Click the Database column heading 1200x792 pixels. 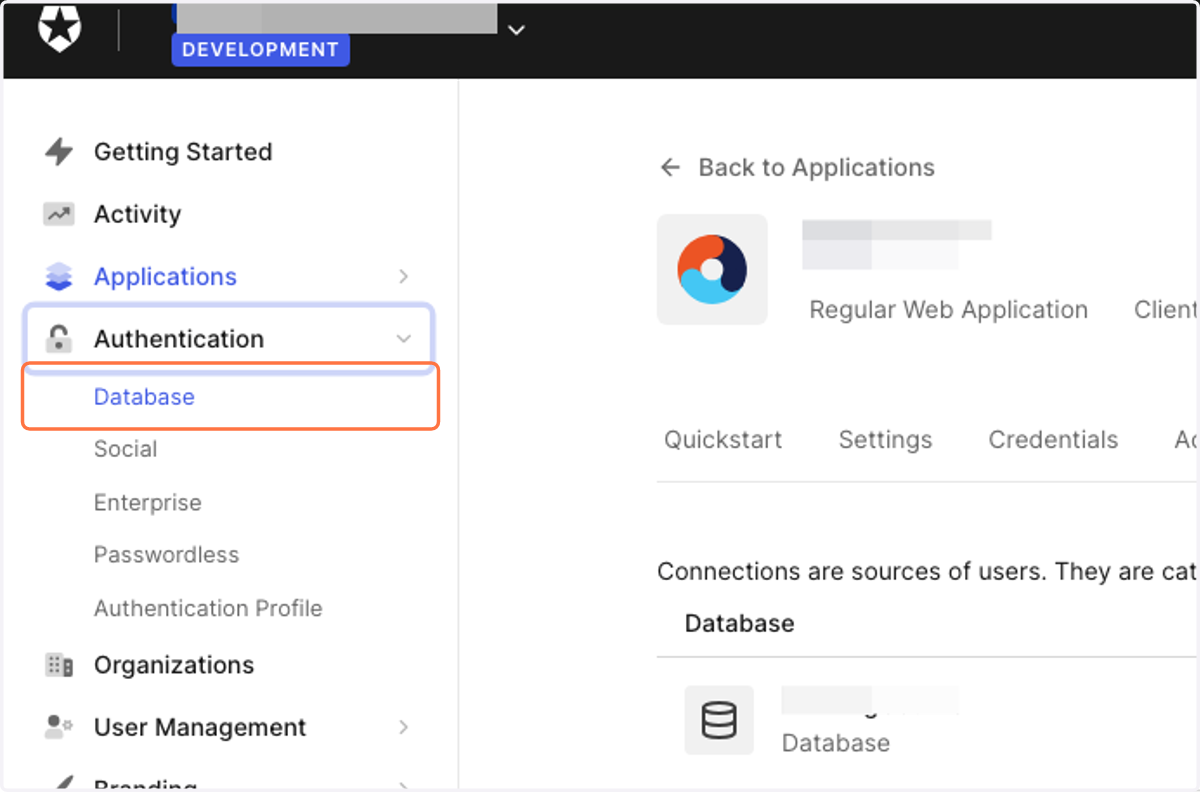point(739,623)
